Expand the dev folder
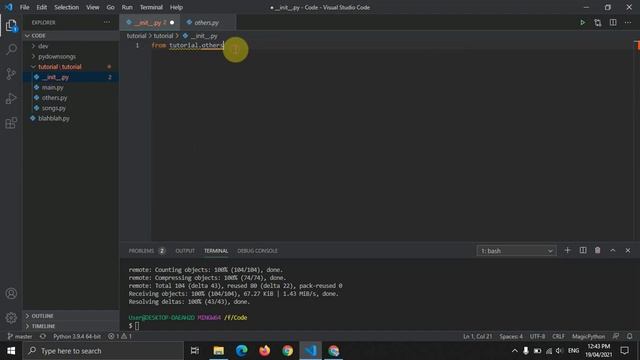 coord(71,46)
